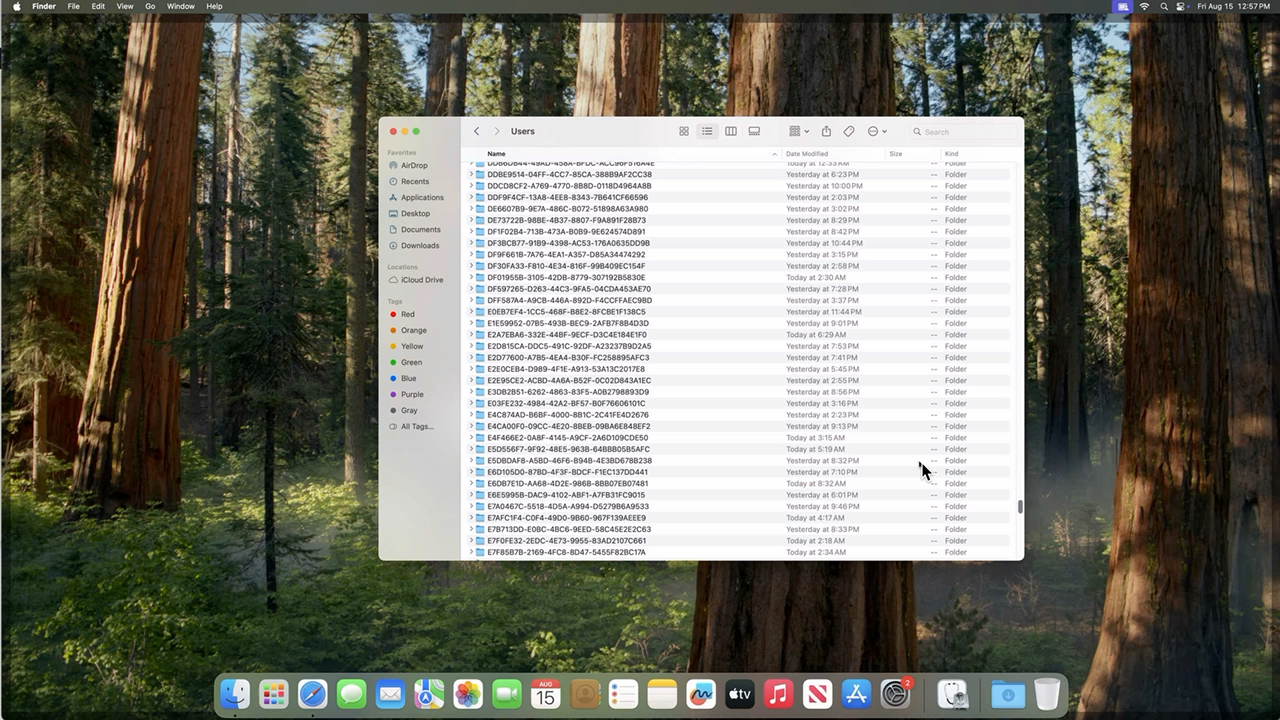Open the Go menu
1280x720 pixels.
point(150,6)
